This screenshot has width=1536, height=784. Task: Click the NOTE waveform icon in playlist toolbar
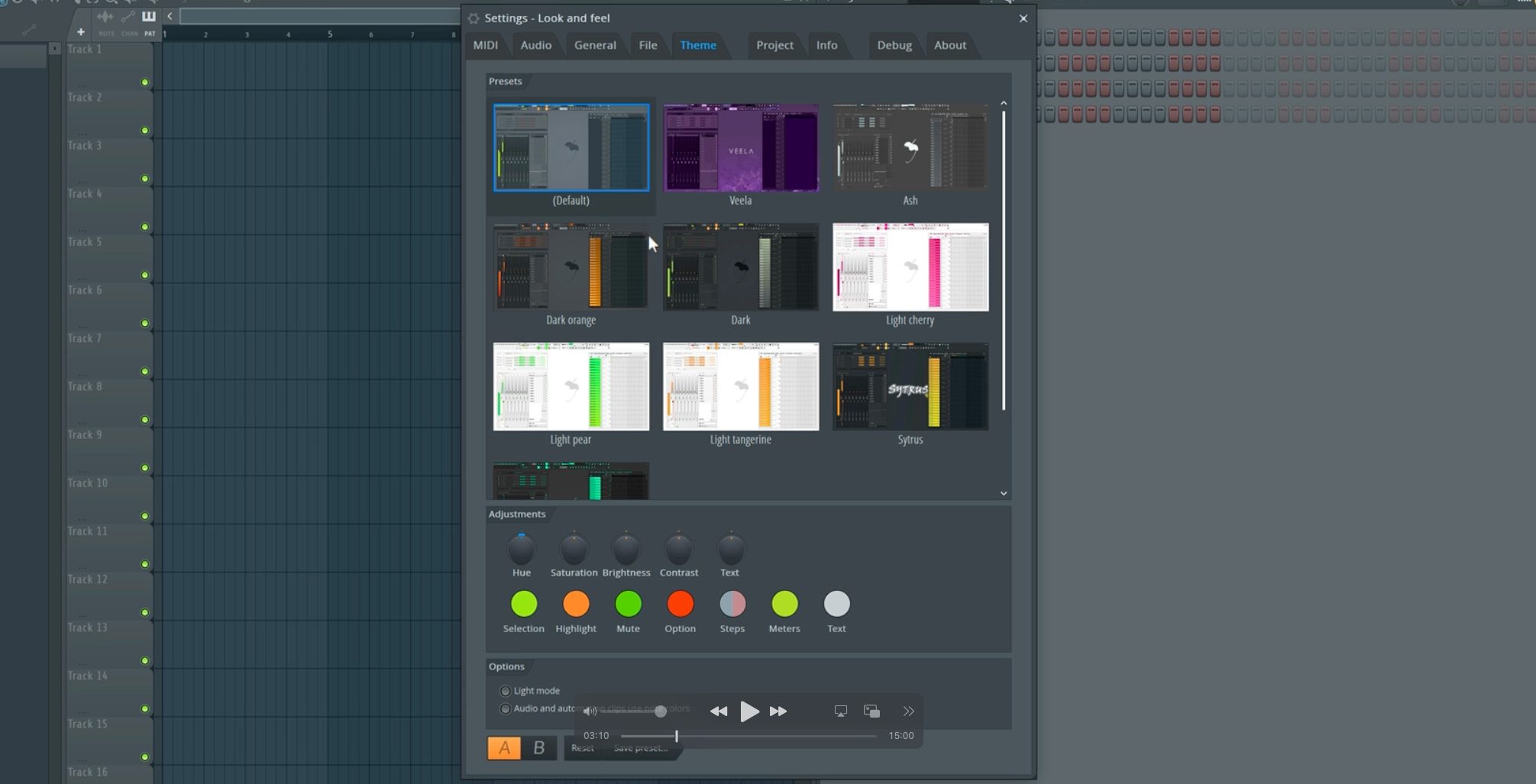click(105, 17)
